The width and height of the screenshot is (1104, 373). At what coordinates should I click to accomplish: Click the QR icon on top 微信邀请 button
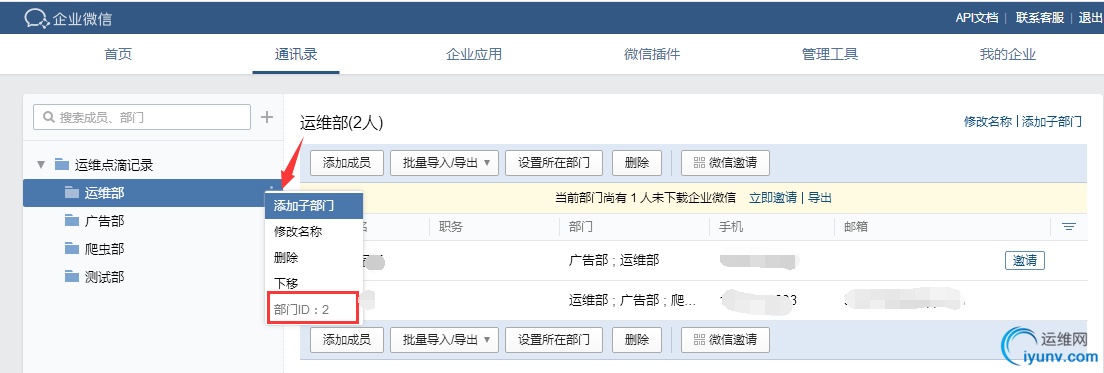click(x=699, y=163)
